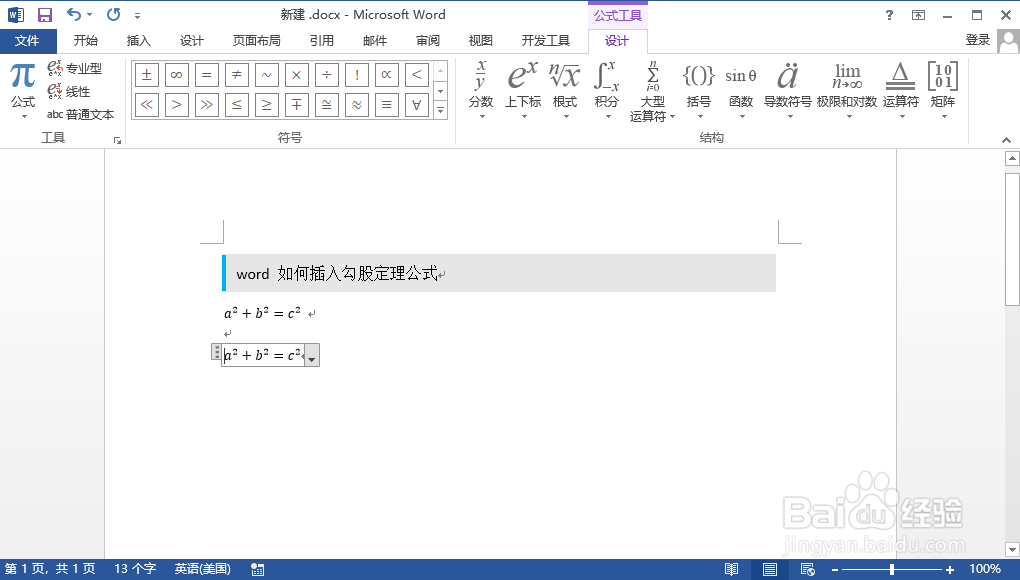Insert the less-than symbol

(416, 75)
